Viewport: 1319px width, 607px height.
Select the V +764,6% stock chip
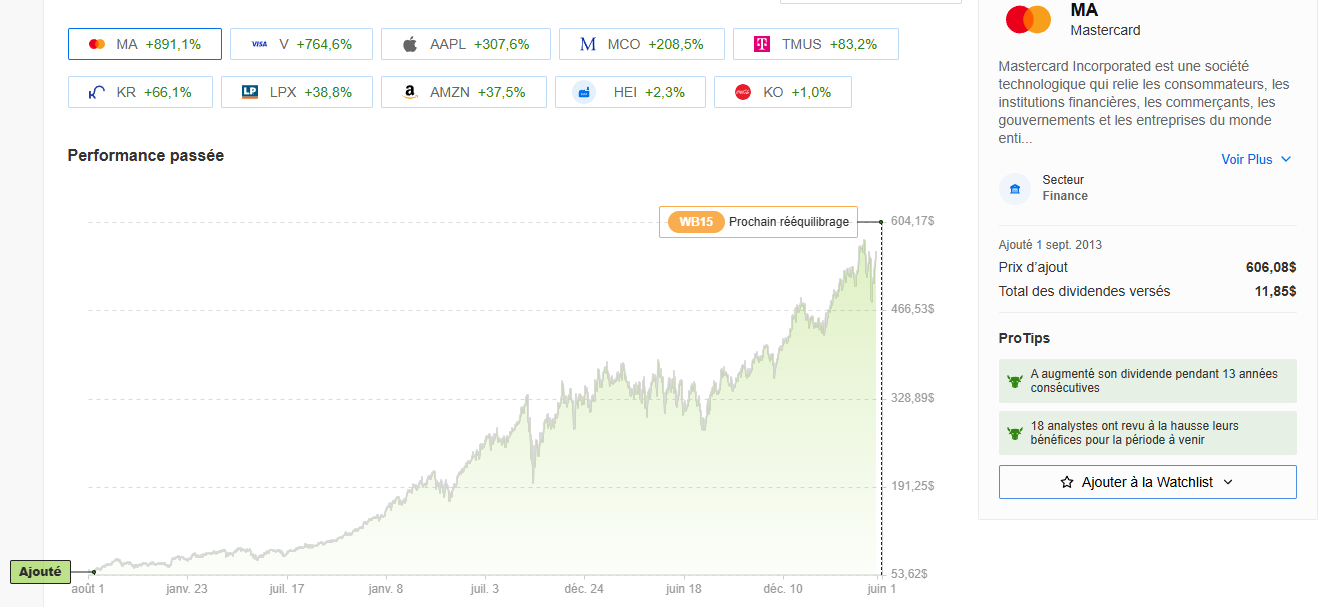click(x=301, y=44)
